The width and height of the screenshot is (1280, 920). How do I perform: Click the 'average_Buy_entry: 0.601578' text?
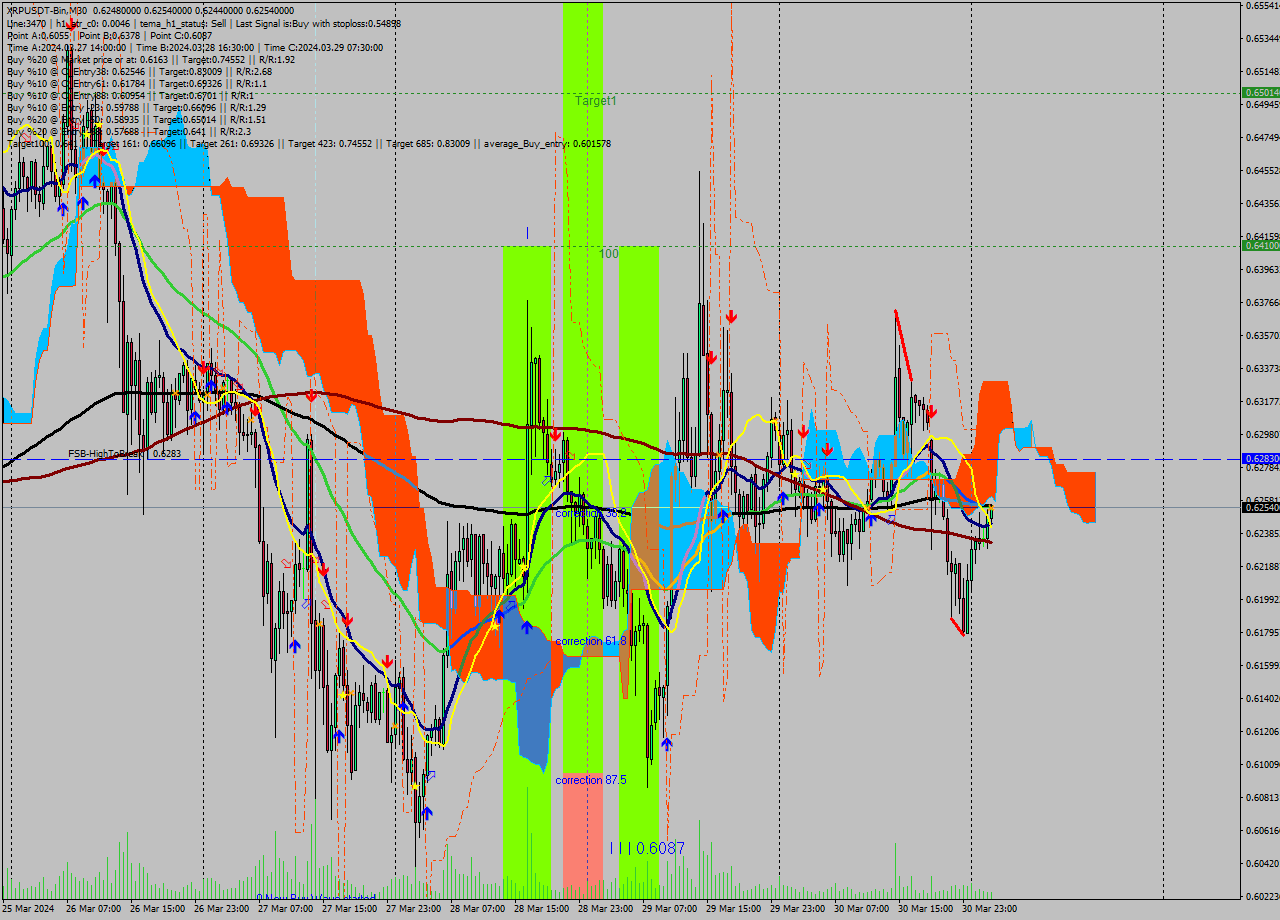coord(547,144)
